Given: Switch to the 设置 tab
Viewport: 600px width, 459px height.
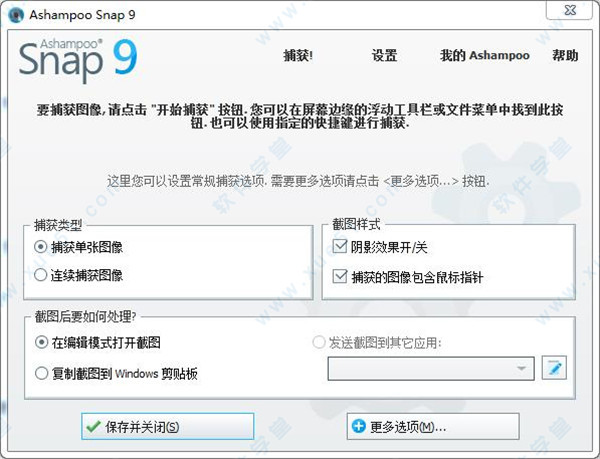Looking at the screenshot, I should tap(384, 56).
